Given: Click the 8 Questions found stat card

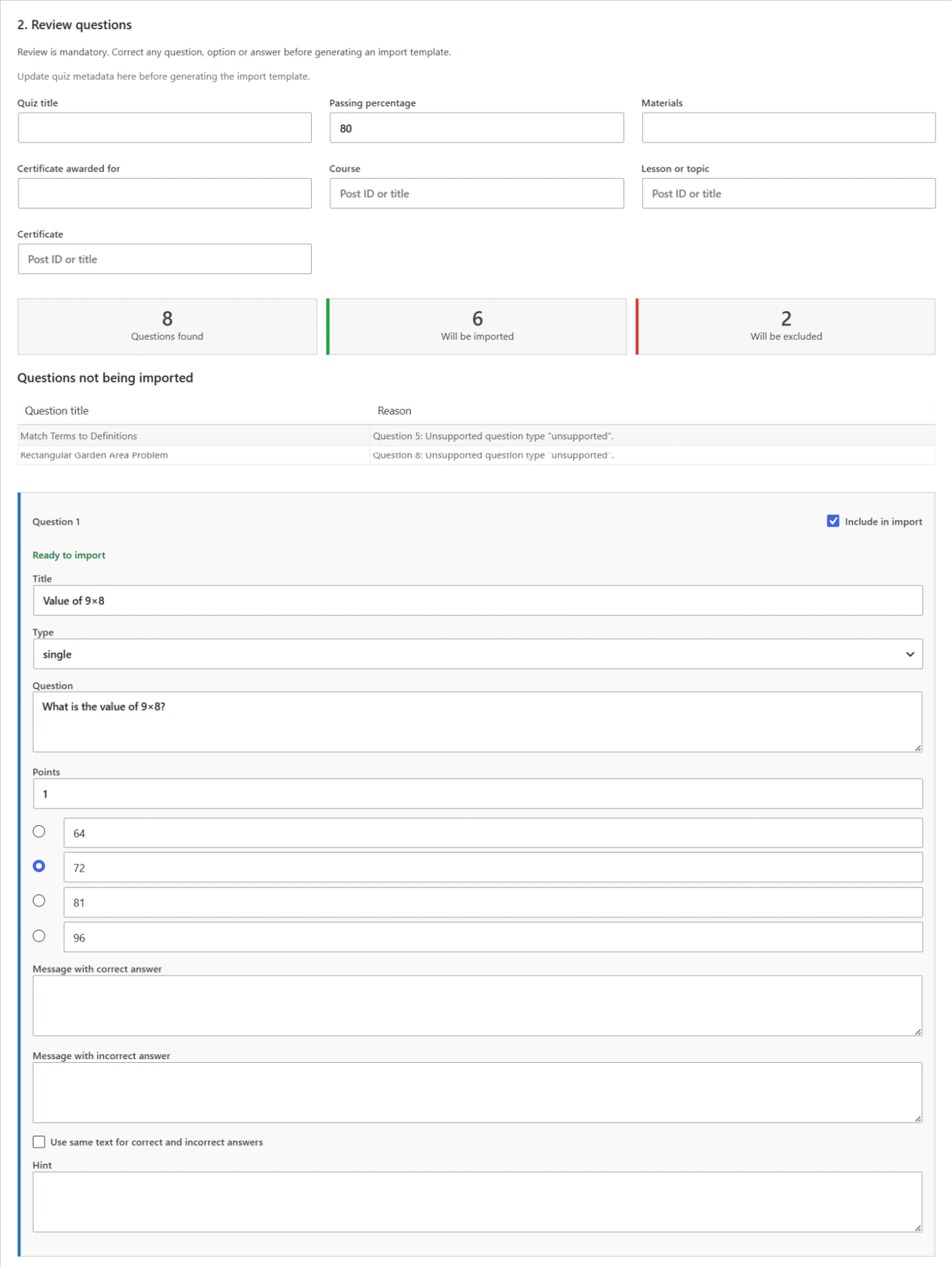Looking at the screenshot, I should point(167,326).
